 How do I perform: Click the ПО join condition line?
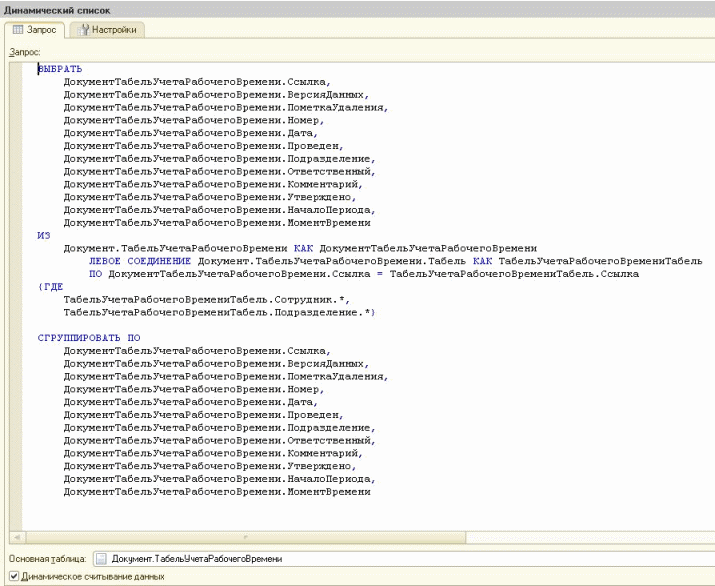point(364,274)
